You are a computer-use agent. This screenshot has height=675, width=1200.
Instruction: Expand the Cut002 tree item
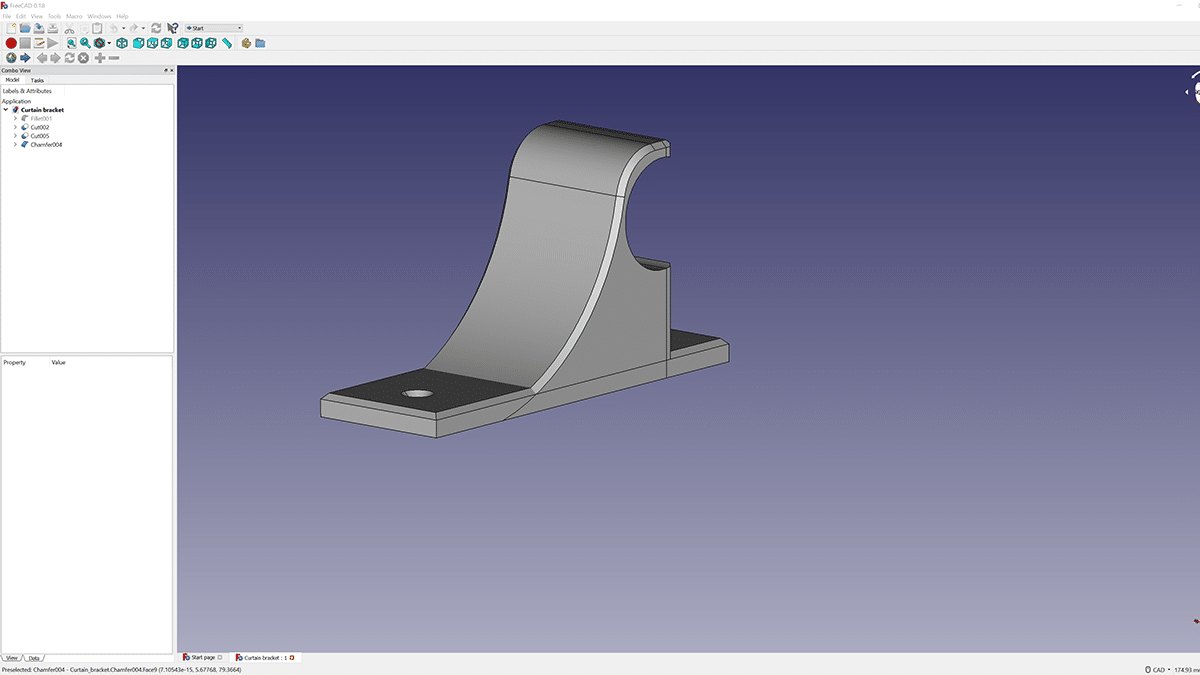tap(15, 126)
